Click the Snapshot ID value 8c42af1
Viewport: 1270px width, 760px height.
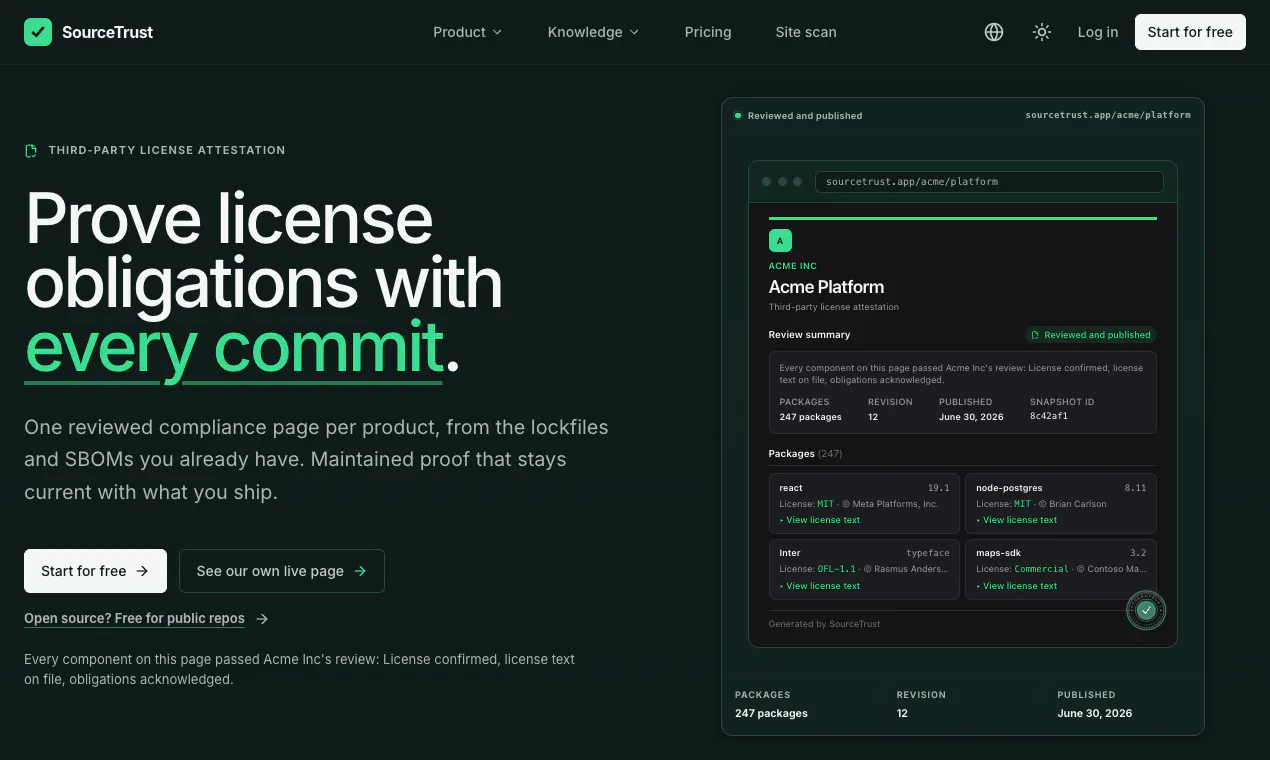click(x=1049, y=416)
